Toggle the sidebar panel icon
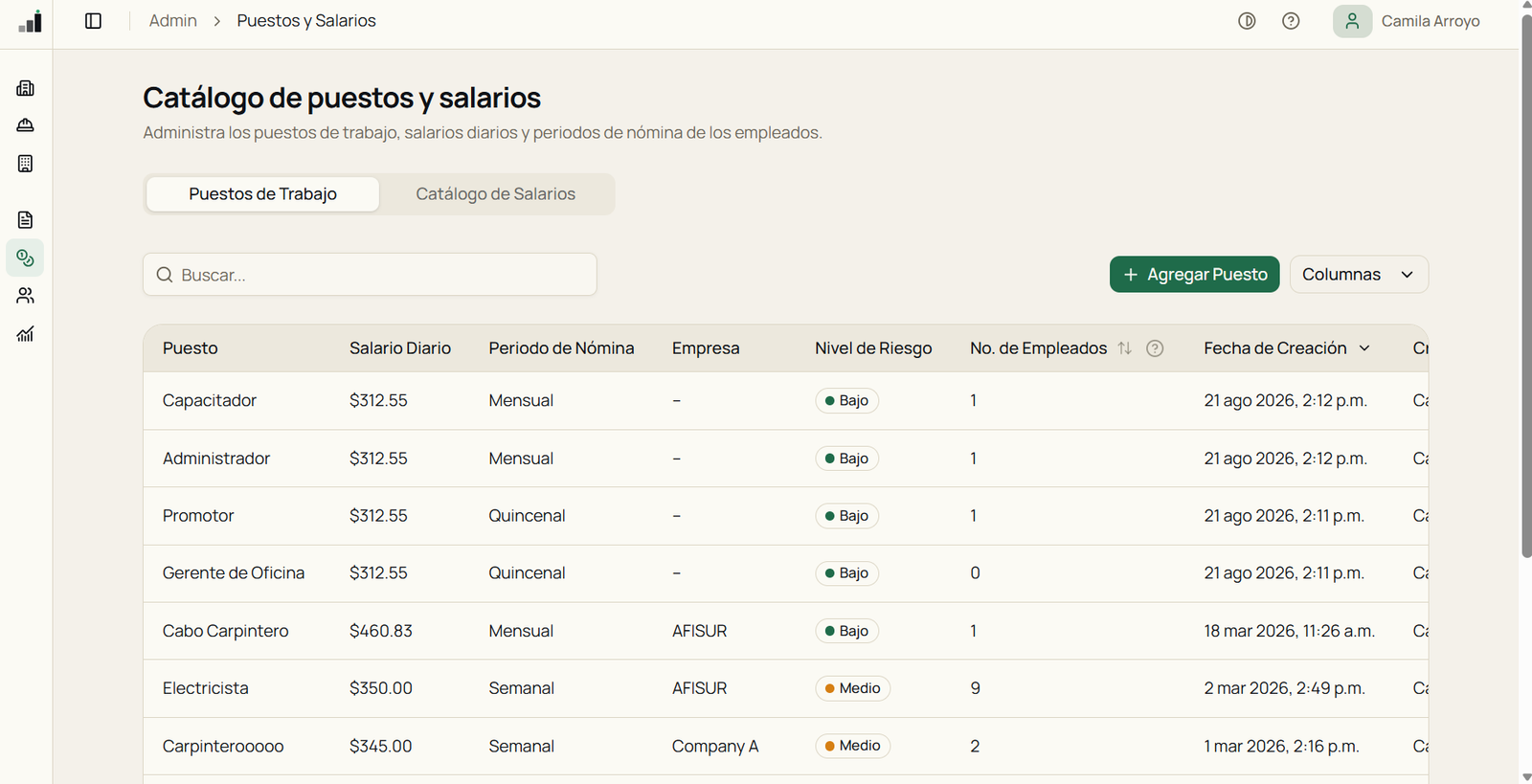This screenshot has height=784, width=1532. pos(93,21)
